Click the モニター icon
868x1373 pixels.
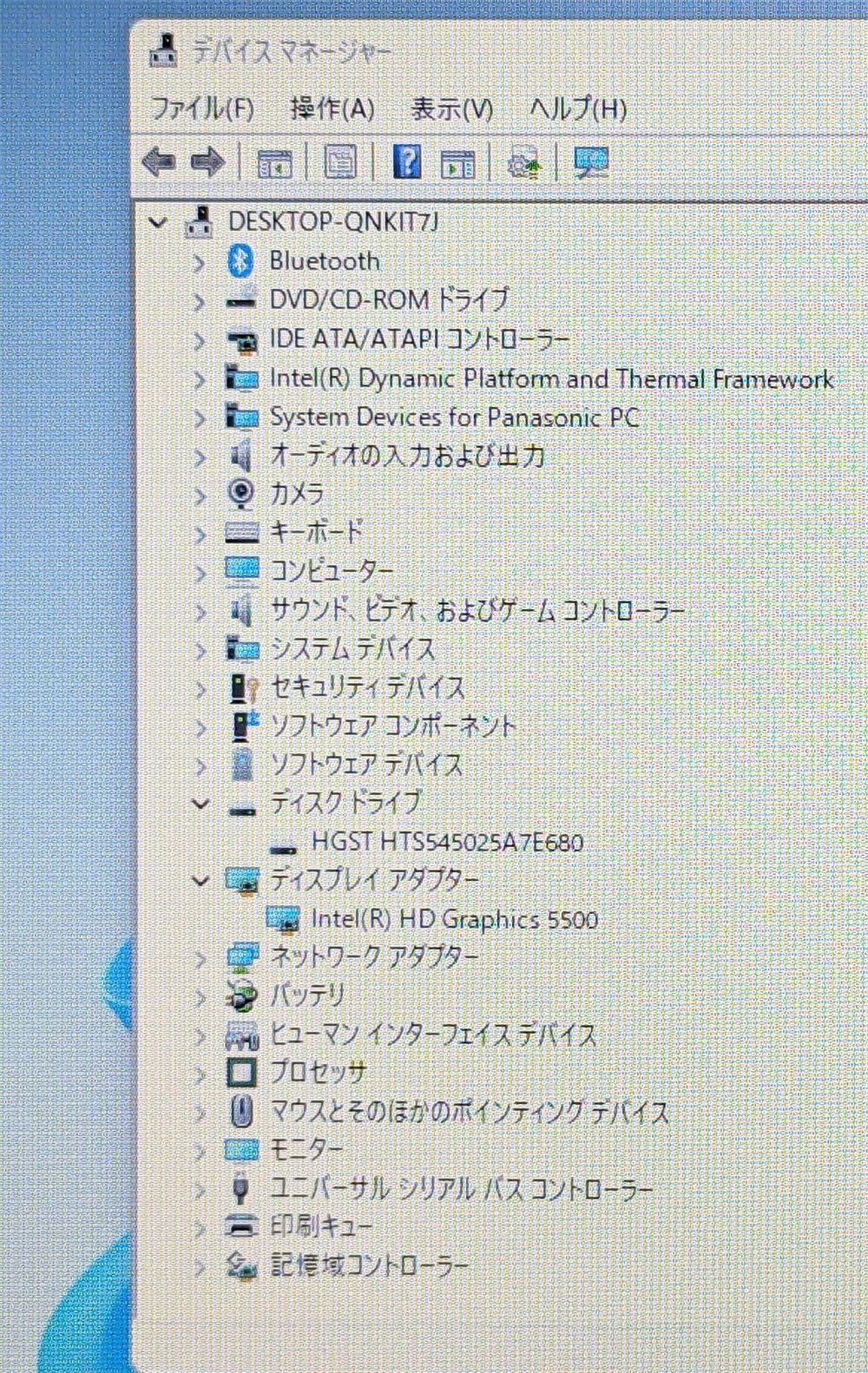241,1151
